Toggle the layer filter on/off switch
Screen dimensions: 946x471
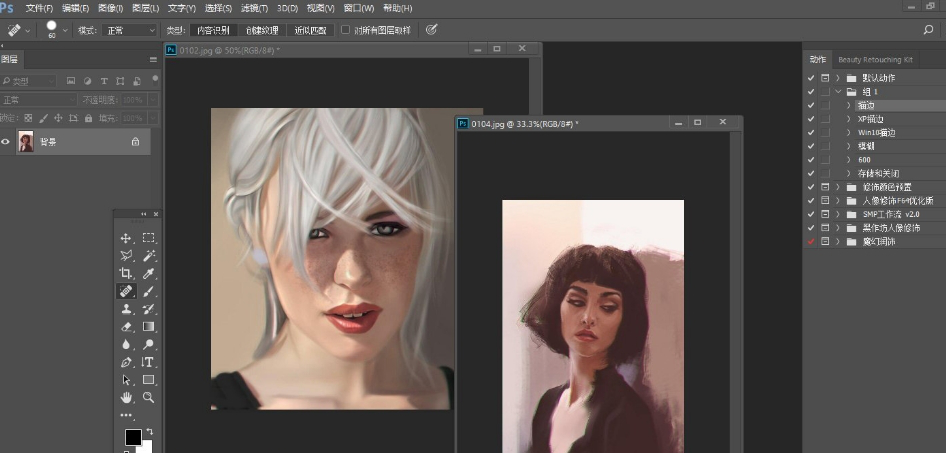click(155, 80)
